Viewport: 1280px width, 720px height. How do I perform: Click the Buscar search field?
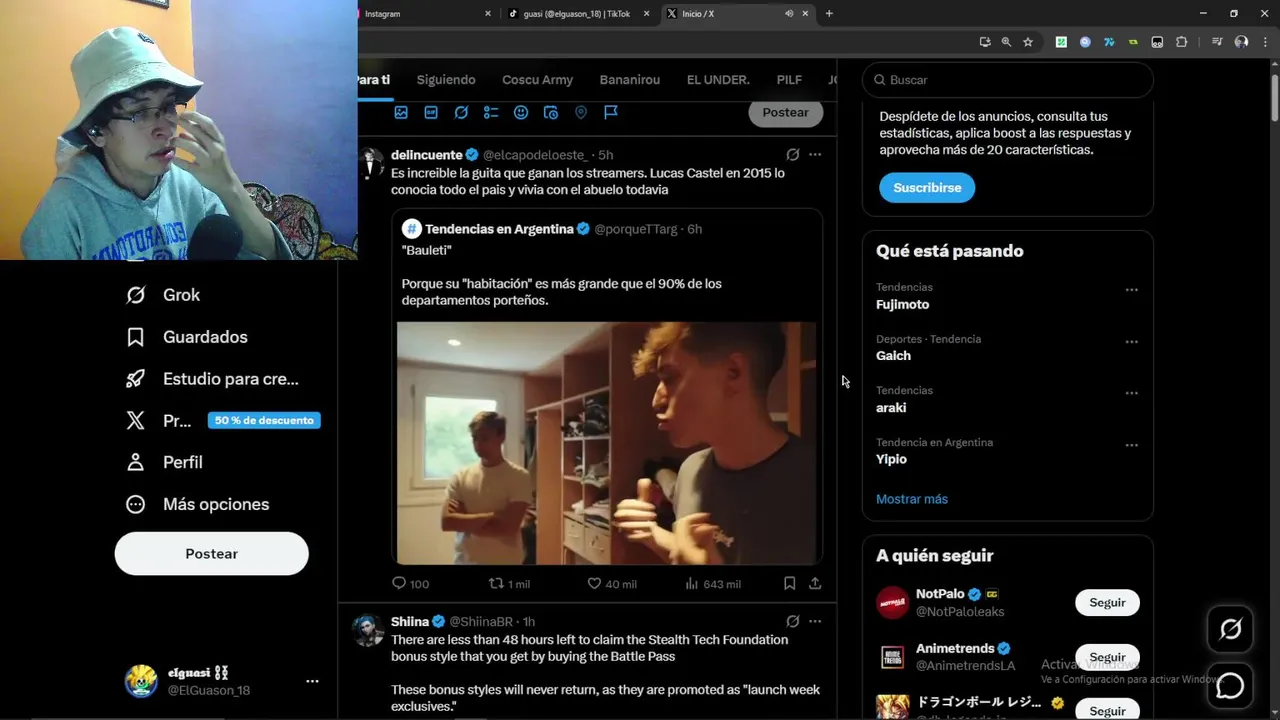1008,80
